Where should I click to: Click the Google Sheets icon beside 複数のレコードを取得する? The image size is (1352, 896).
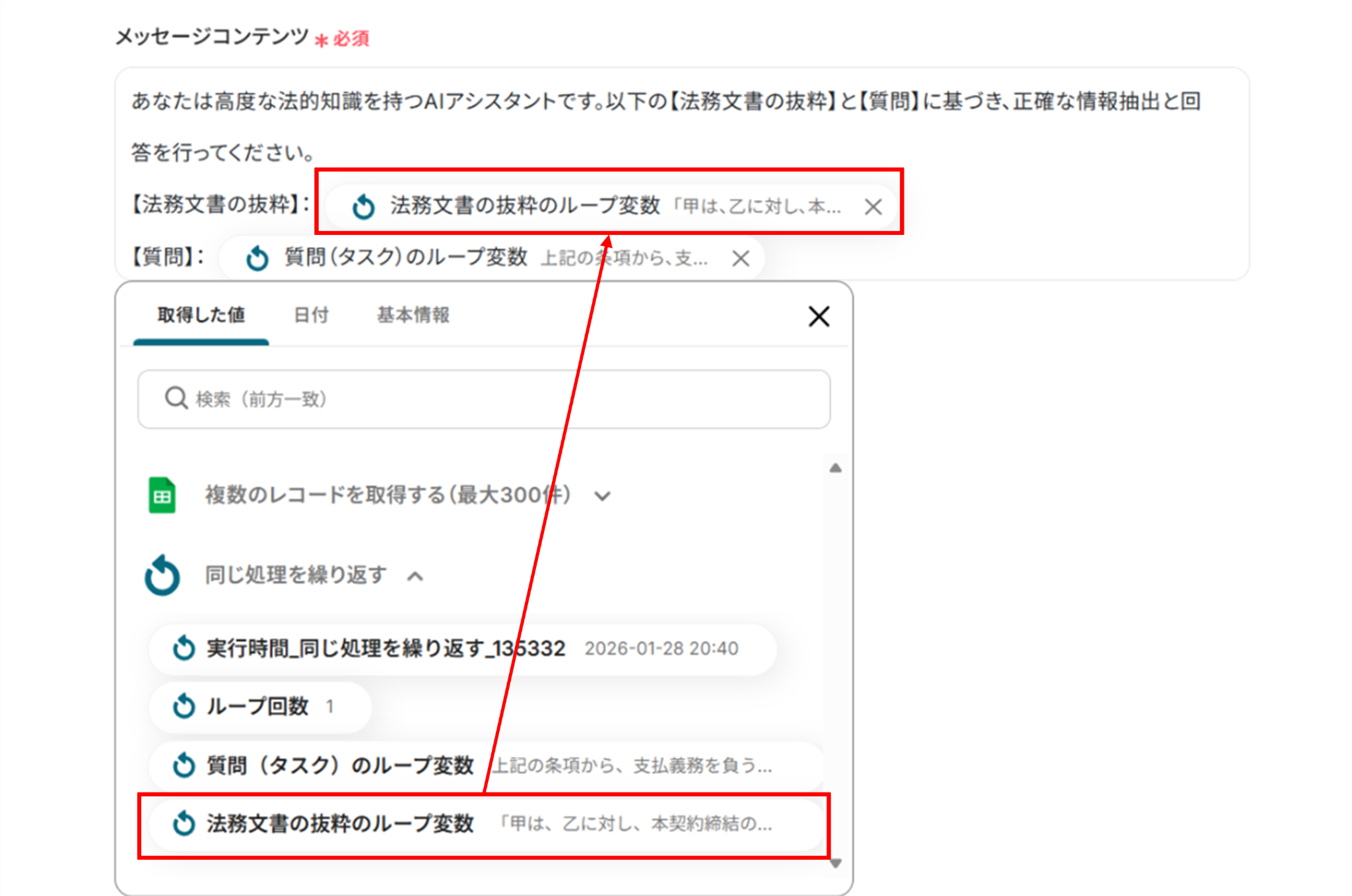coord(162,495)
